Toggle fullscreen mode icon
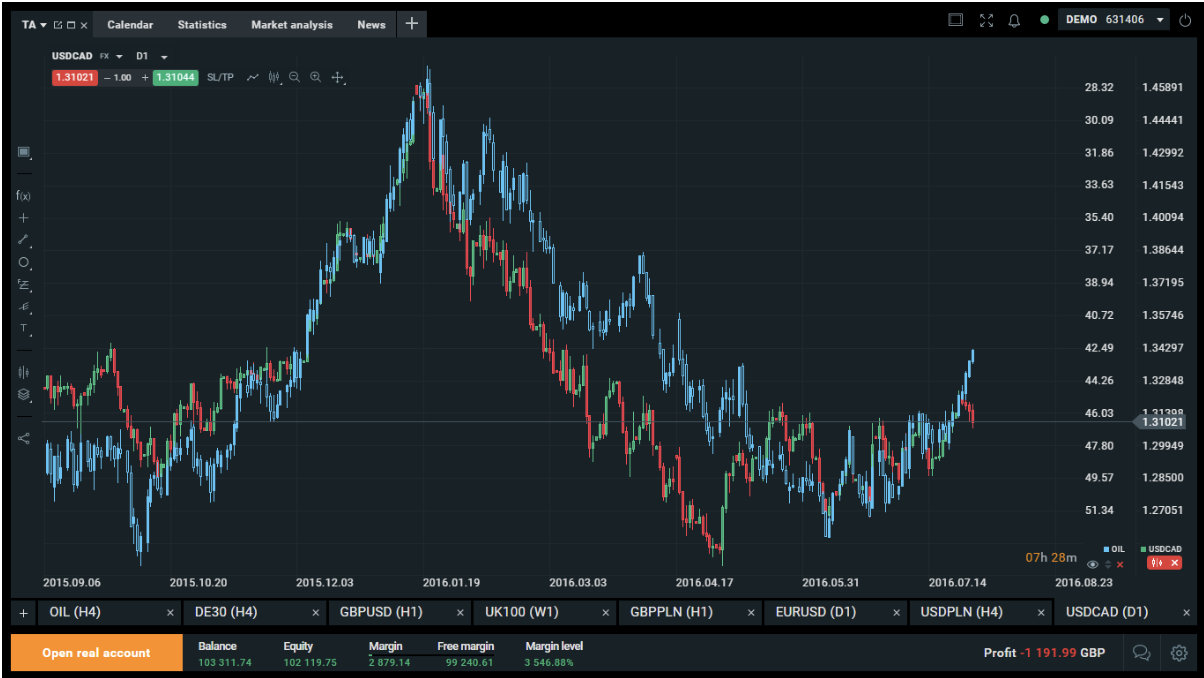The image size is (1204, 678). pyautogui.click(x=986, y=21)
